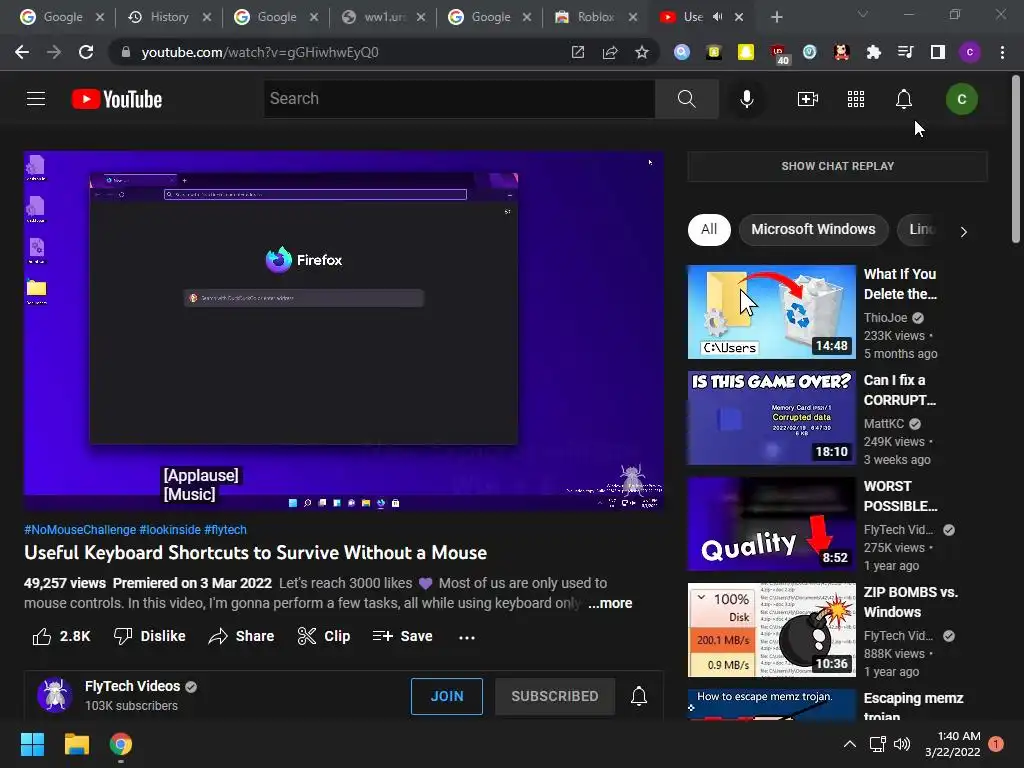
Task: Open WORST POSSIBLE Quality video thumbnail
Action: pos(771,524)
